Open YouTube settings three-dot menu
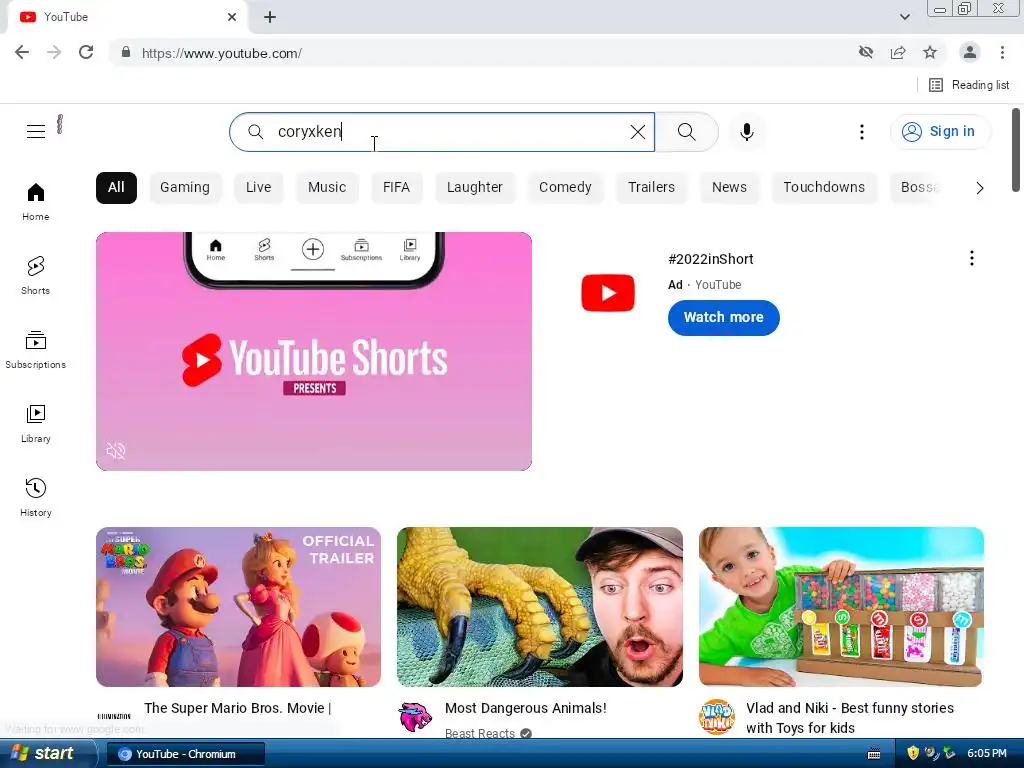 pos(862,132)
